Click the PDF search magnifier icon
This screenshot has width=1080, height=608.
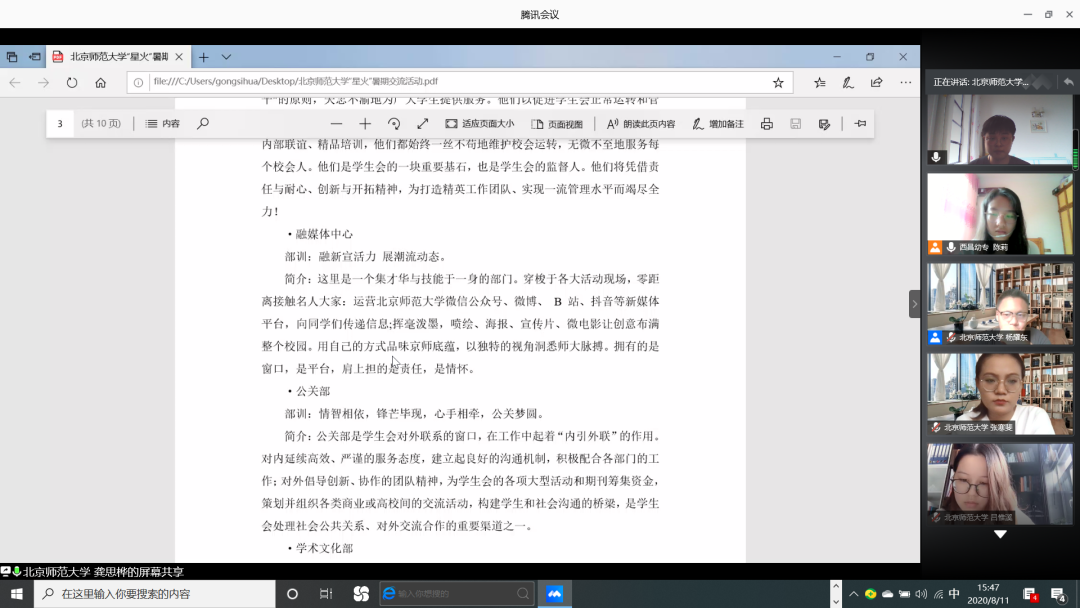(x=203, y=124)
